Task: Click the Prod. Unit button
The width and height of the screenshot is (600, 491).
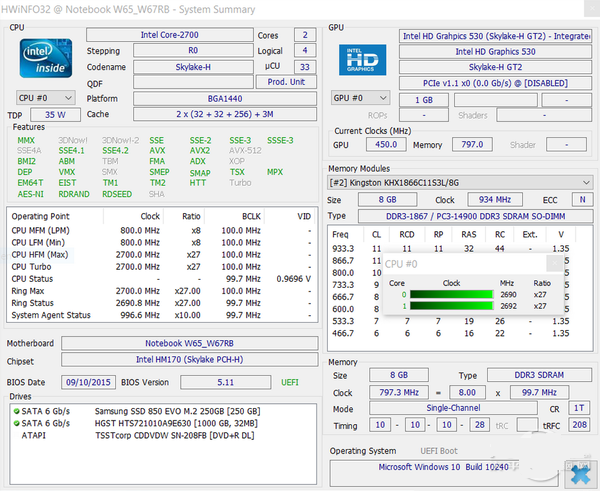Action: coord(286,82)
